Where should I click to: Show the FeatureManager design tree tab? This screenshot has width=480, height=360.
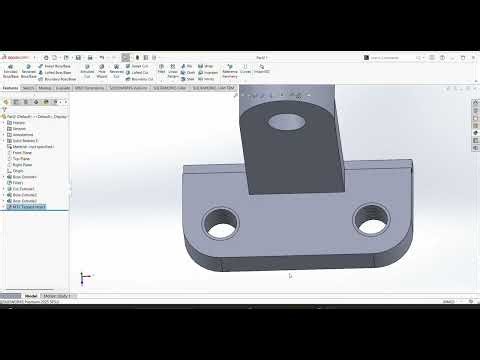click(6, 102)
